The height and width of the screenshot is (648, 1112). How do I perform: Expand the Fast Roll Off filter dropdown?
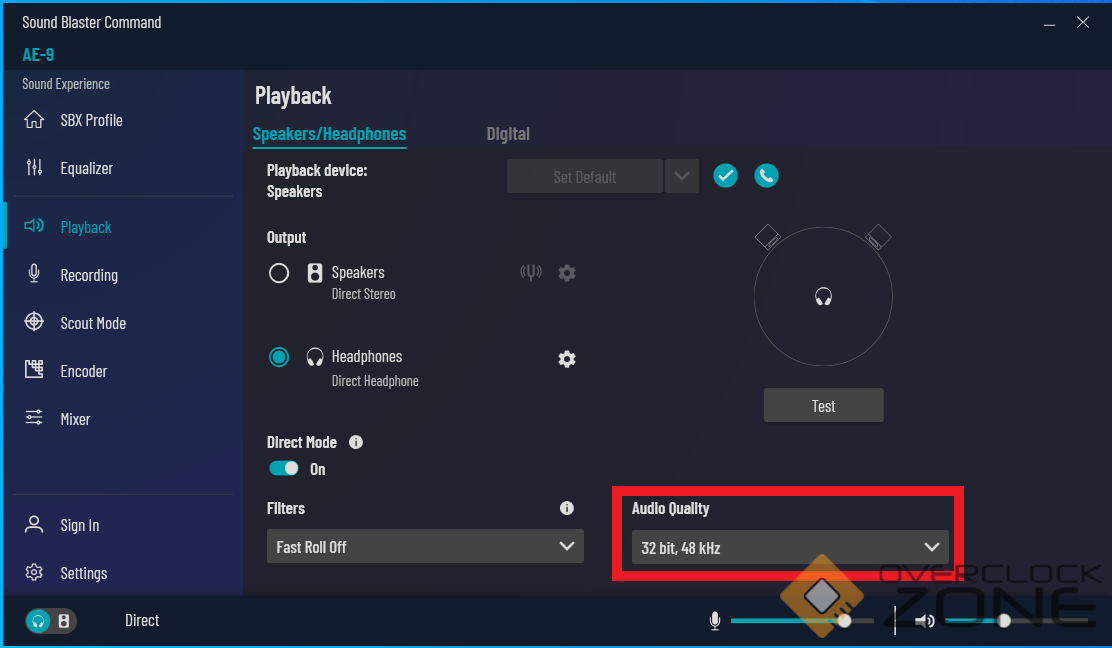pyautogui.click(x=425, y=547)
